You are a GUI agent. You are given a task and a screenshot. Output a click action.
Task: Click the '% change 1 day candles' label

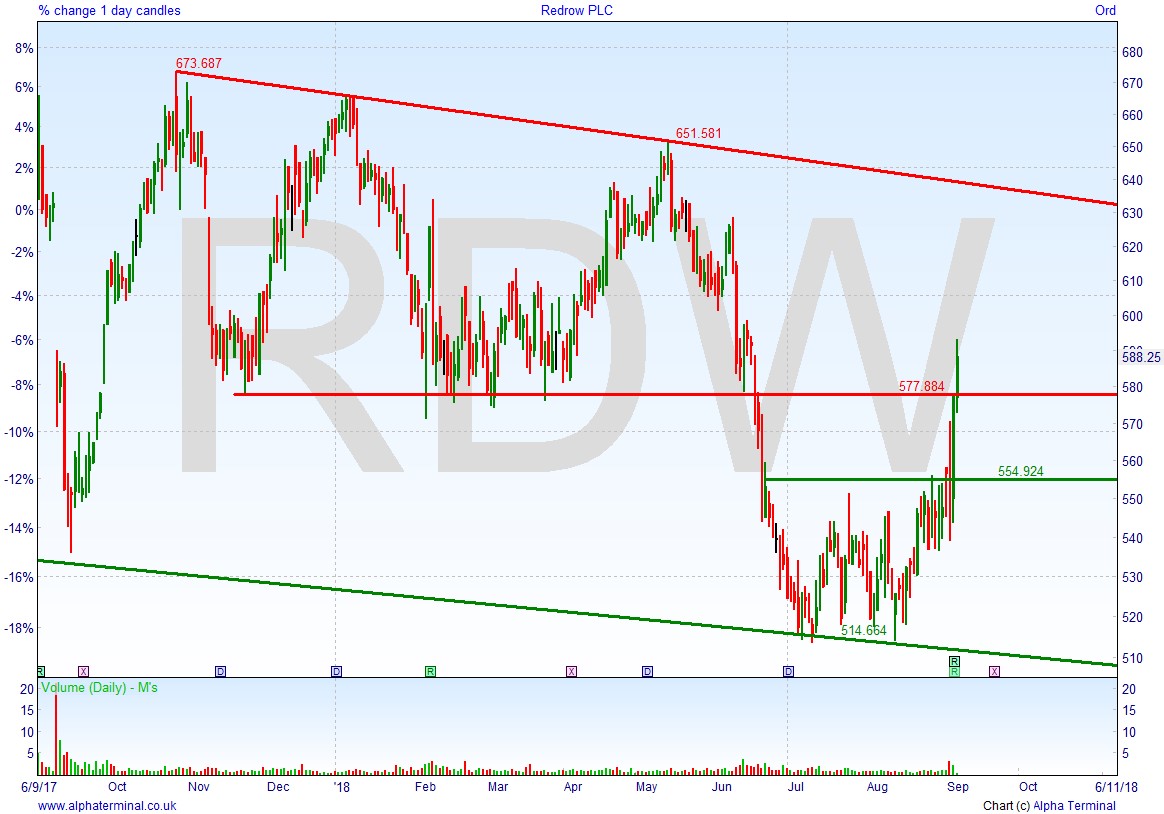click(109, 10)
